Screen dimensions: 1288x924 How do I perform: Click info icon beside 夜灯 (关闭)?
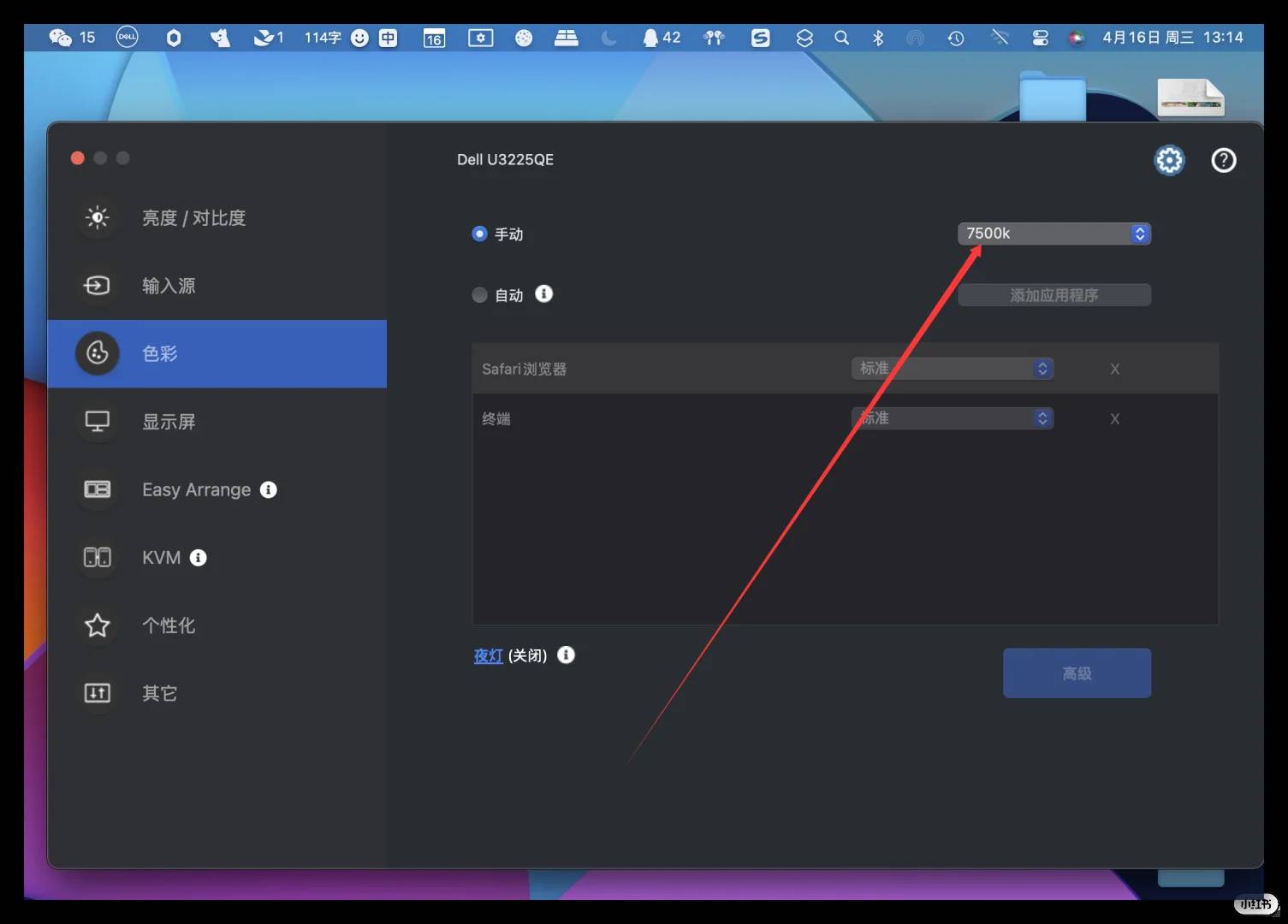pyautogui.click(x=566, y=655)
